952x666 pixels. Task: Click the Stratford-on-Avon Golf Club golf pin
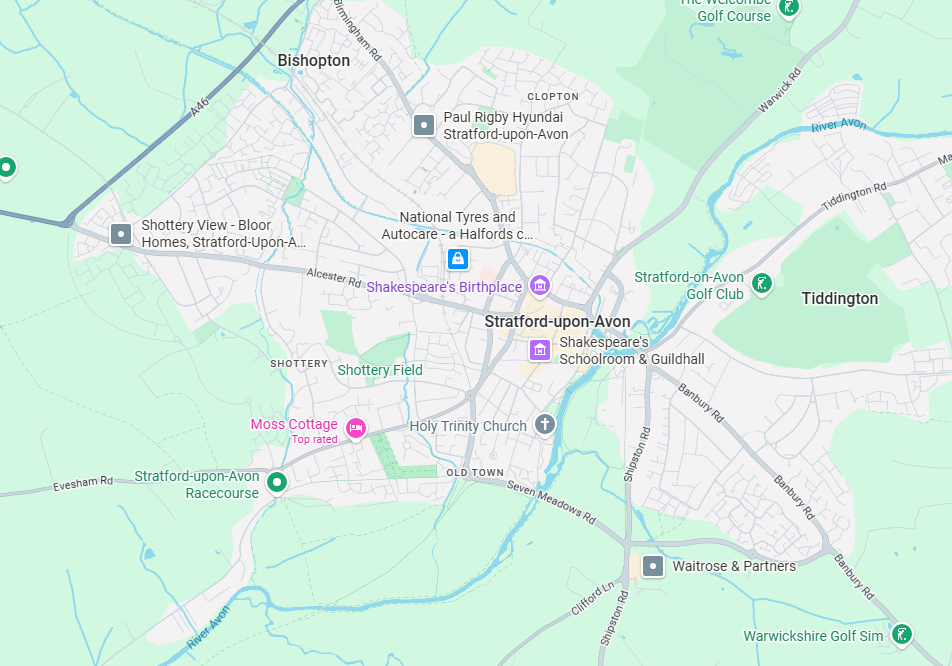point(762,283)
